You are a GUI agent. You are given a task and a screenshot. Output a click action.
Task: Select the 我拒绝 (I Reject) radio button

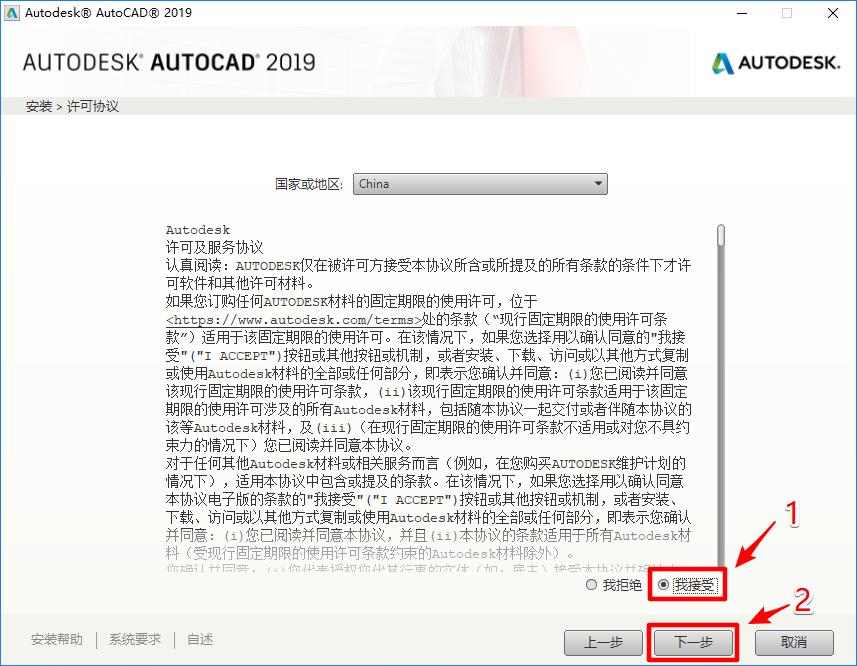click(x=591, y=585)
